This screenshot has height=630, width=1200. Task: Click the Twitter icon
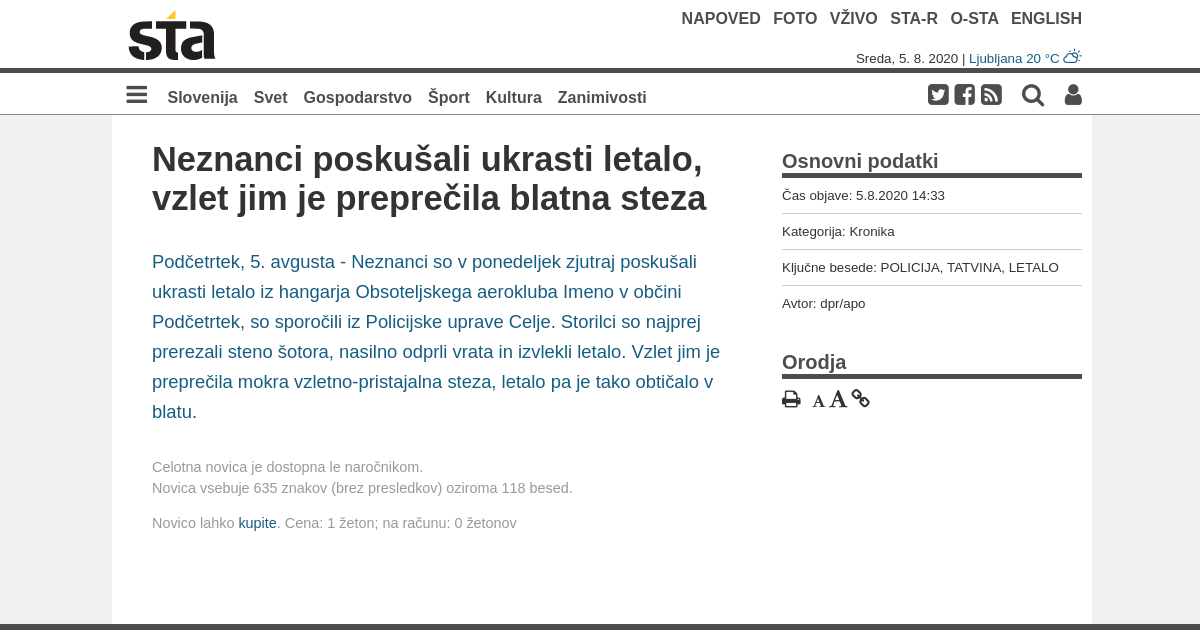coord(938,95)
